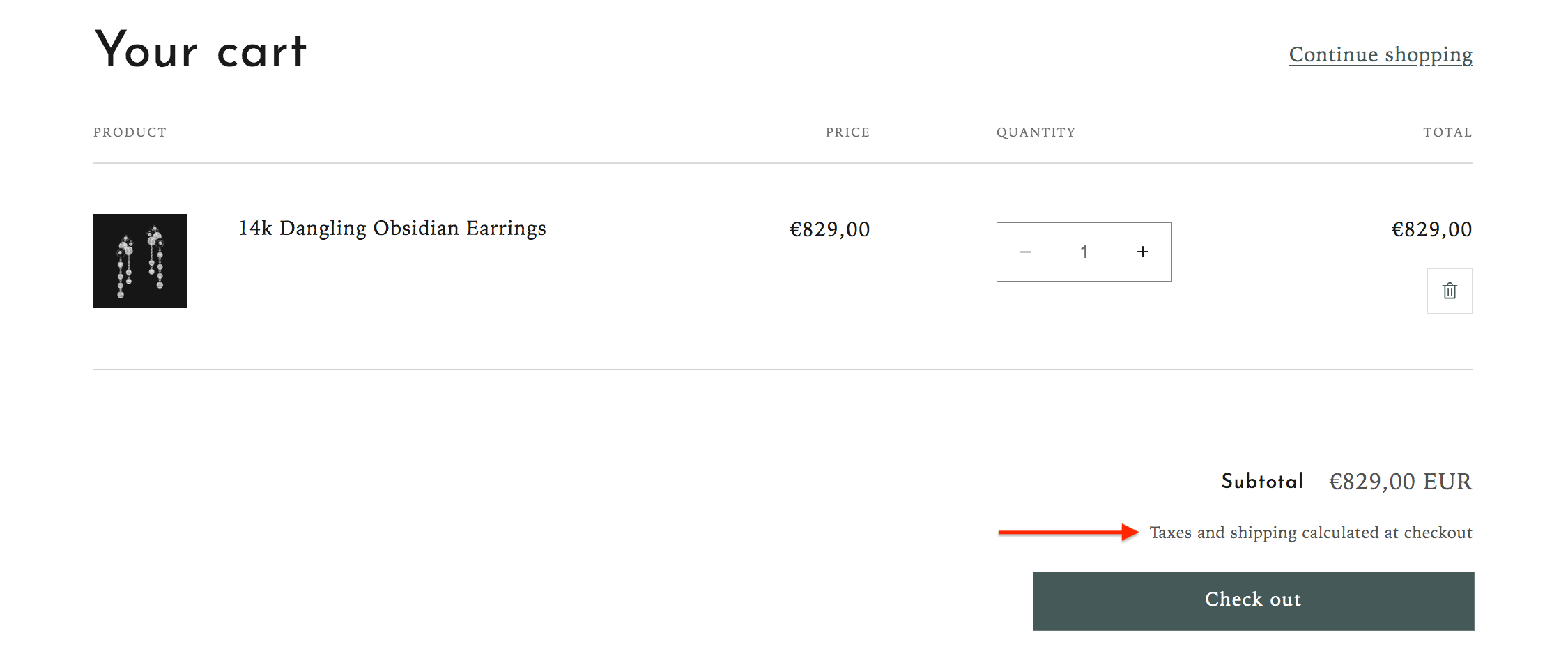This screenshot has width=1568, height=658.
Task: Click the Subtotal label
Action: 1262,481
